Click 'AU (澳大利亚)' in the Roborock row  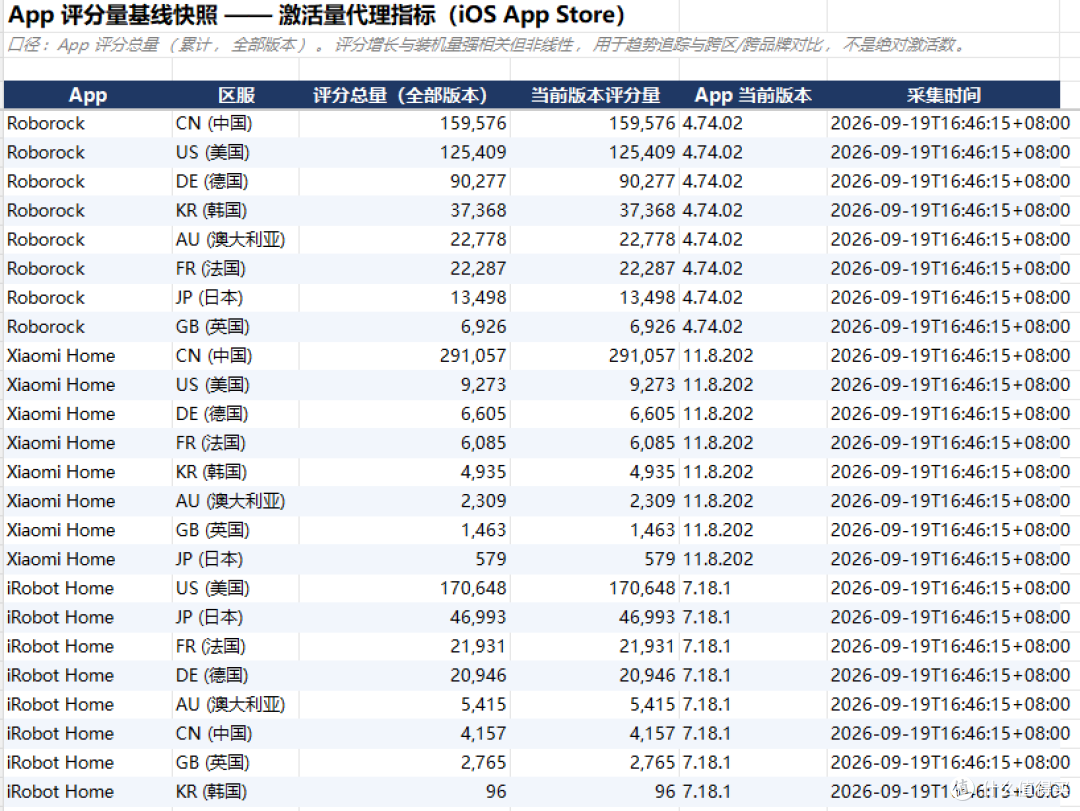[x=230, y=239]
